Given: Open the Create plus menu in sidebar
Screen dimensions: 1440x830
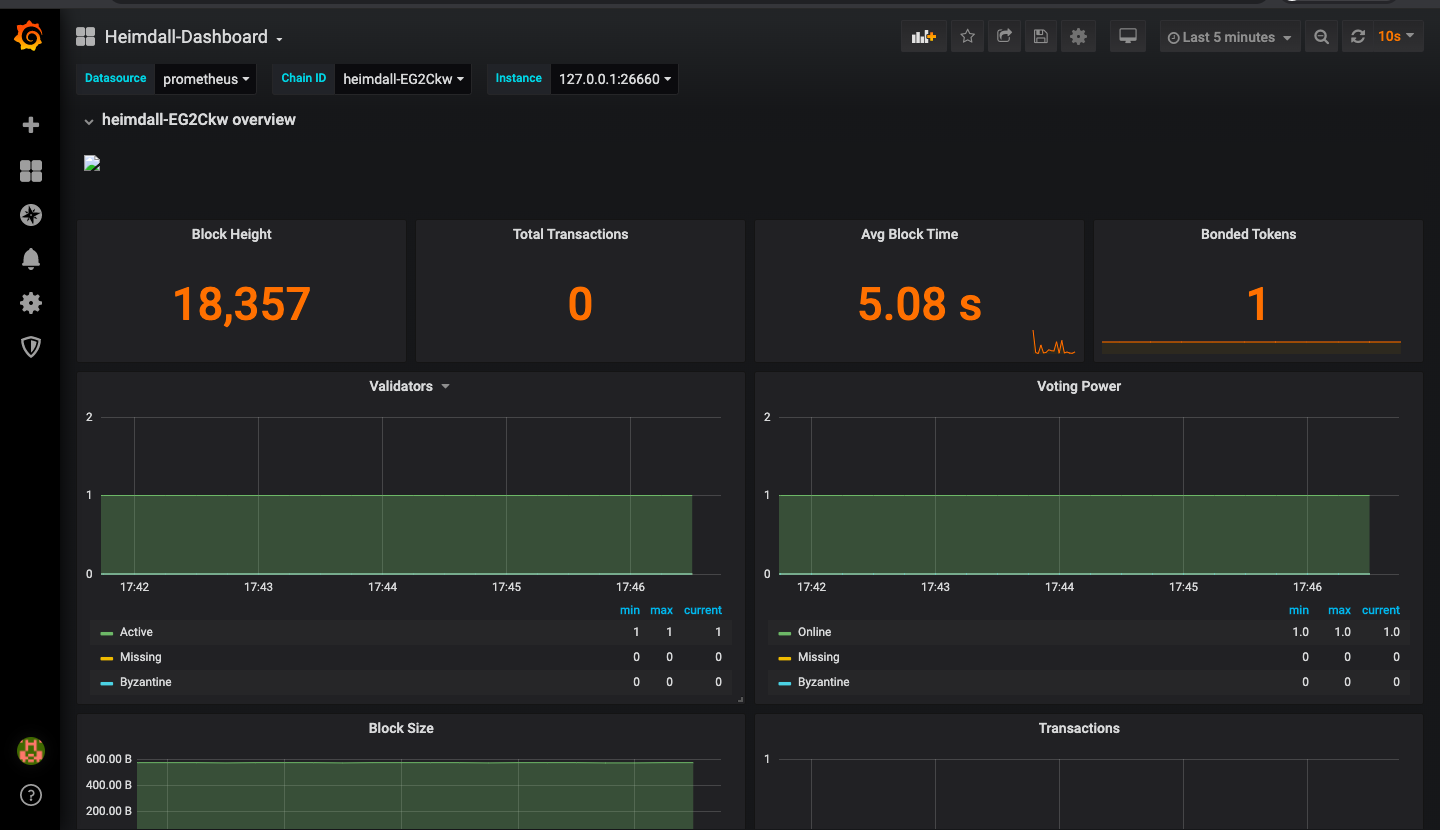Looking at the screenshot, I should 31,125.
